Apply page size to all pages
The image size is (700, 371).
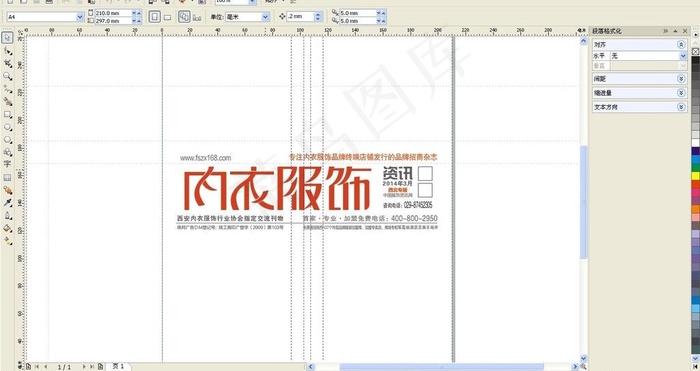(x=184, y=17)
